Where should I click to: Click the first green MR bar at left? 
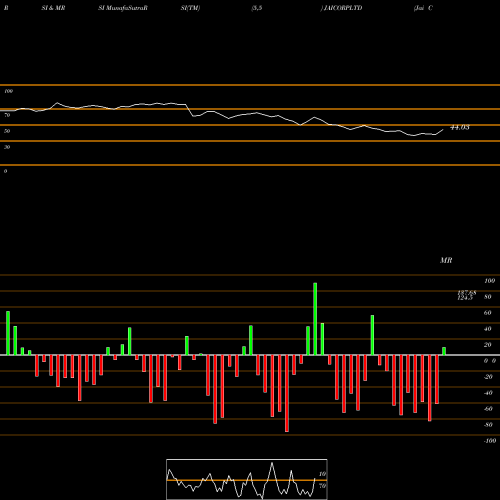tap(8, 333)
